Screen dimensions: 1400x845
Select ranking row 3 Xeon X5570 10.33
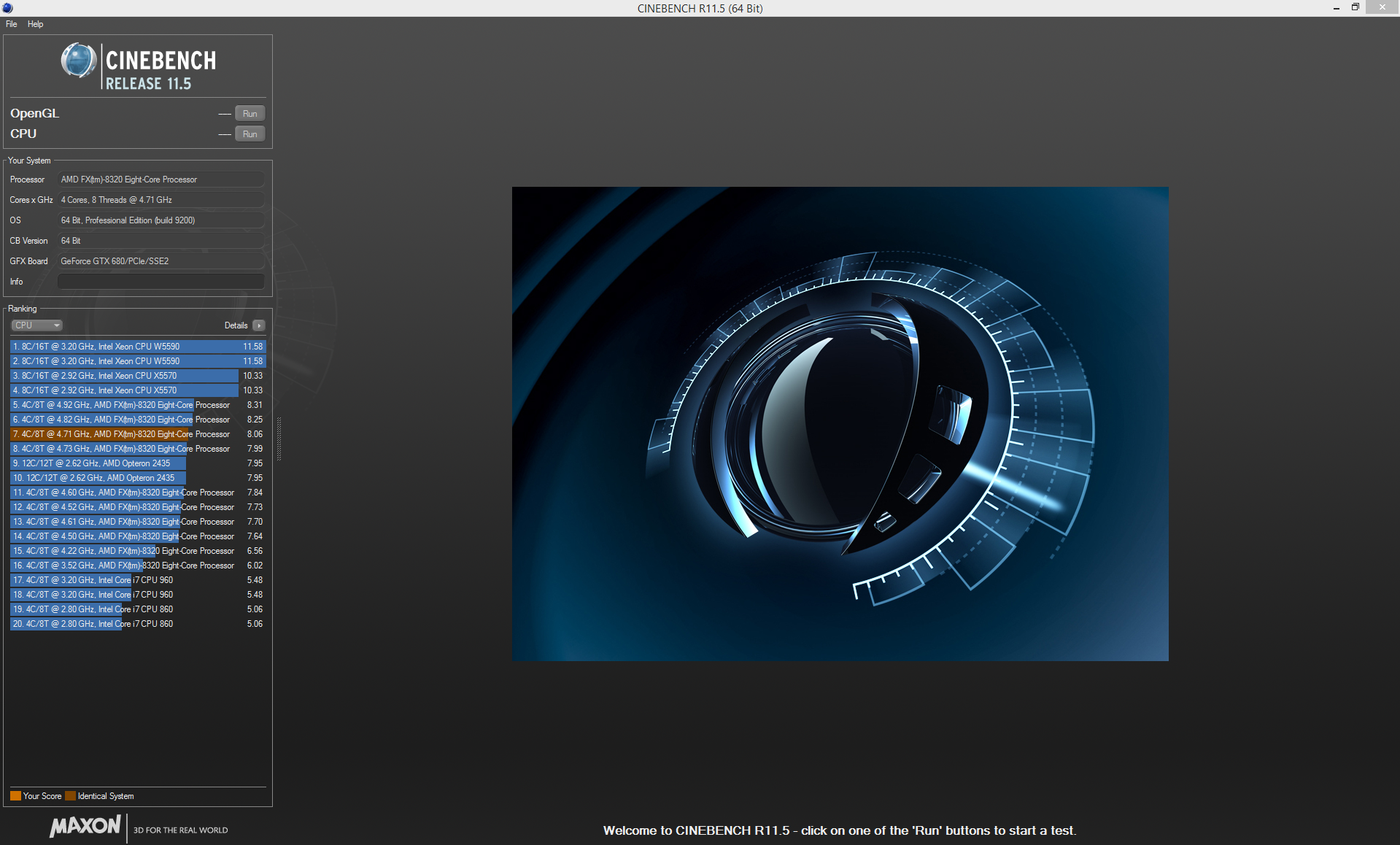tap(138, 376)
